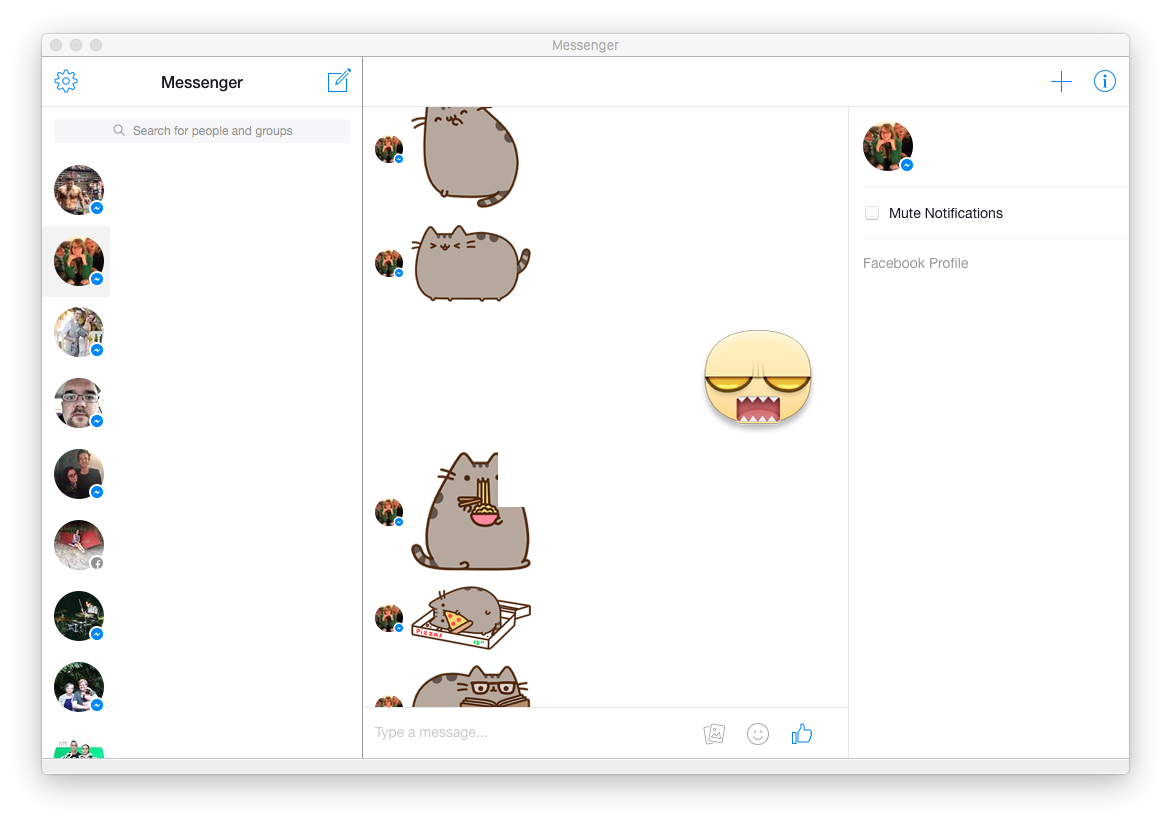Start a new message with compose icon
1171x824 pixels.
339,81
